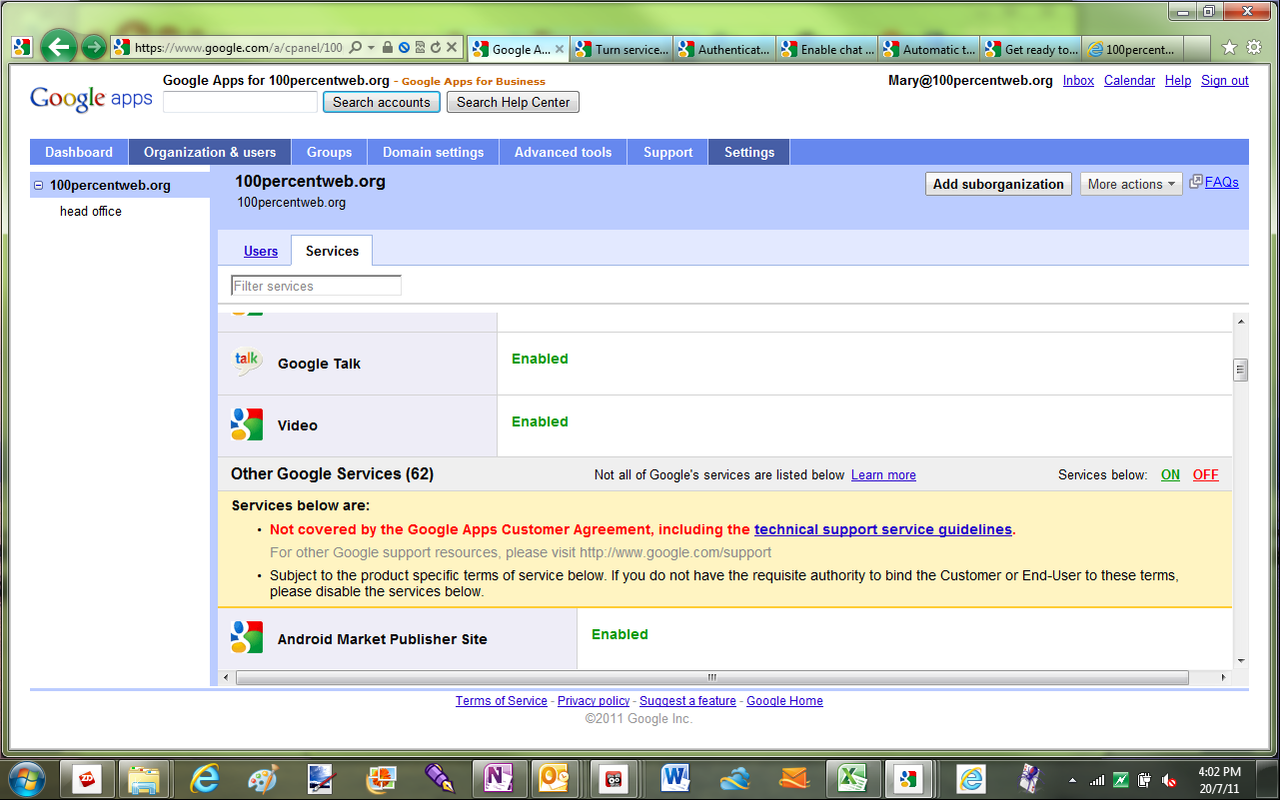The width and height of the screenshot is (1280, 800).
Task: Click the Google Talk service icon
Action: 247,362
